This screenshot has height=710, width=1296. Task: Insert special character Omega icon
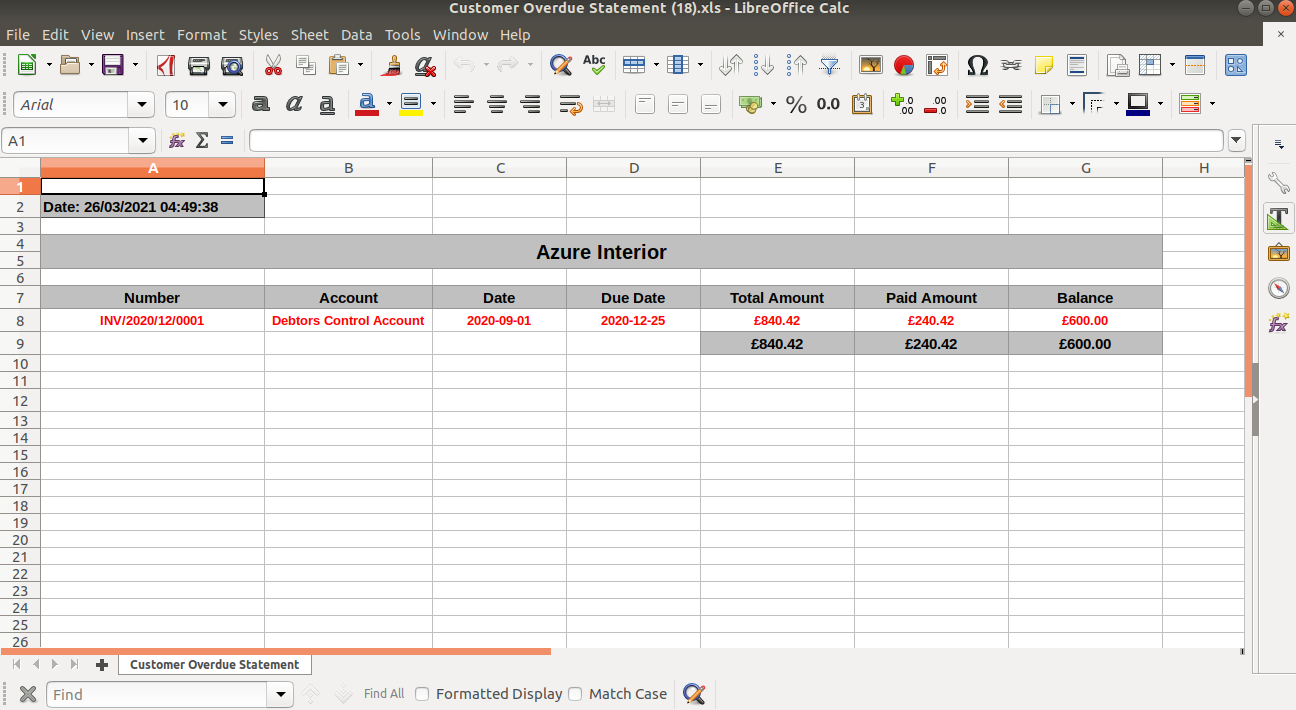click(x=978, y=66)
